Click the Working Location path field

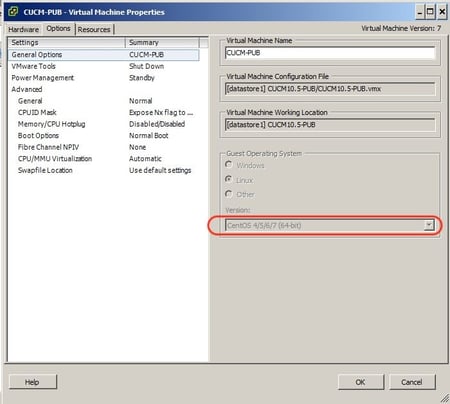tap(330, 125)
